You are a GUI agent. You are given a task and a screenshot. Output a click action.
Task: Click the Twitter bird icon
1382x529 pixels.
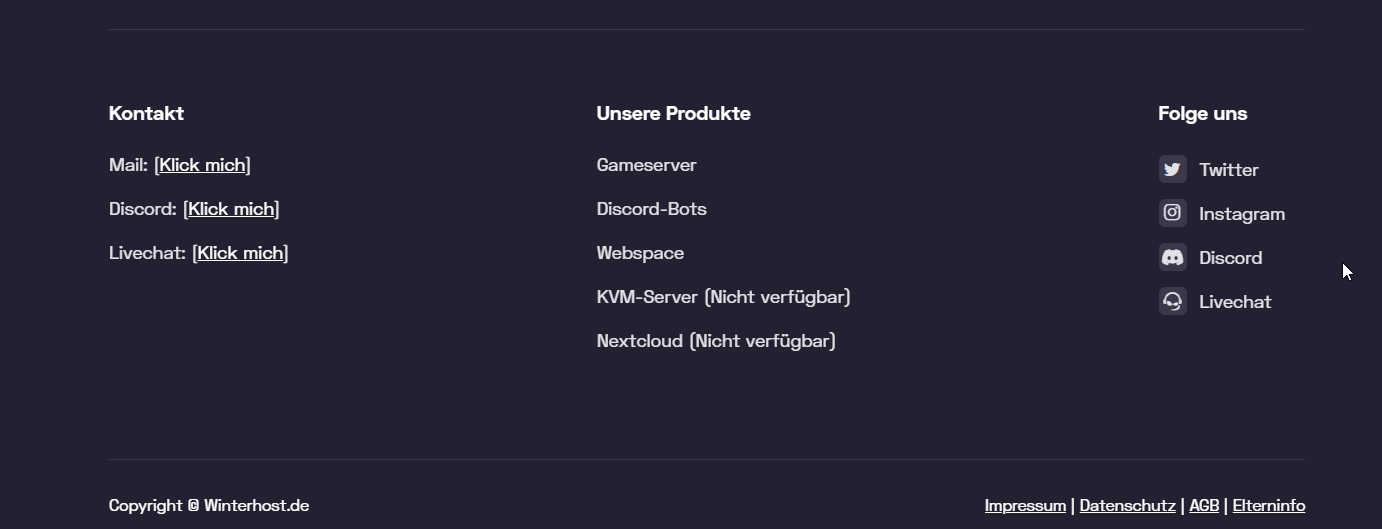(1172, 169)
